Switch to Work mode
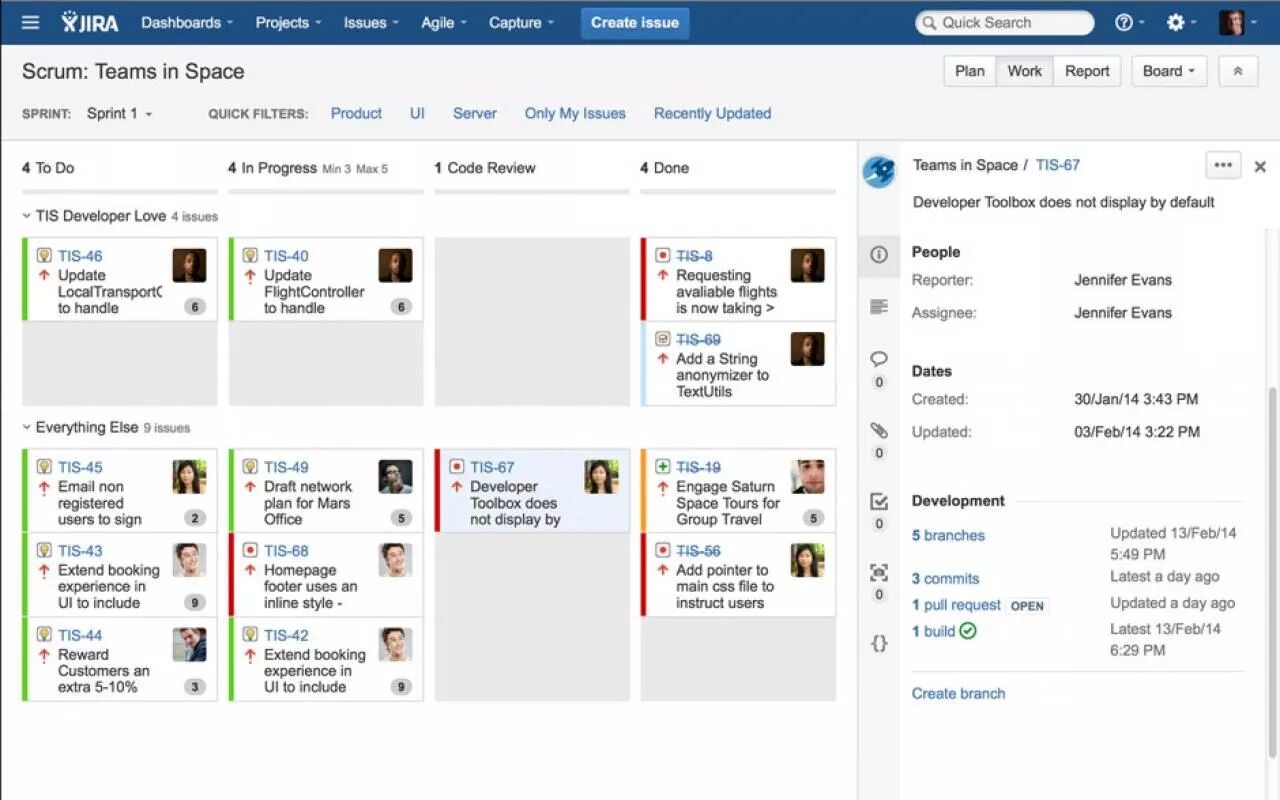The width and height of the screenshot is (1280, 800). [1024, 71]
